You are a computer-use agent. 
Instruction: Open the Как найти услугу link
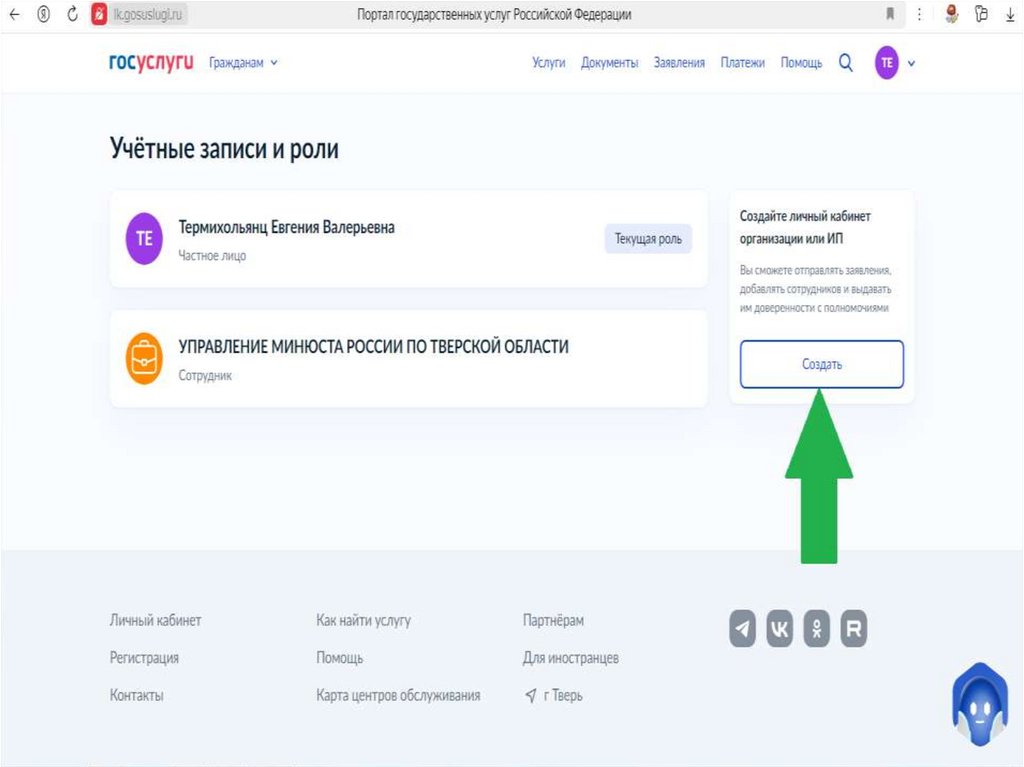pos(364,620)
